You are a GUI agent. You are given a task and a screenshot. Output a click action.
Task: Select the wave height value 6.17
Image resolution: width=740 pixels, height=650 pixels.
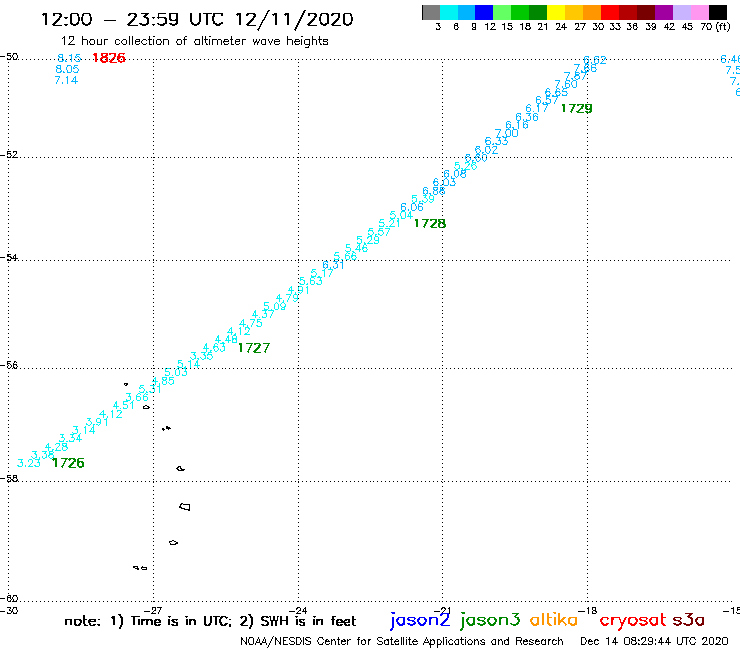pyautogui.click(x=537, y=108)
